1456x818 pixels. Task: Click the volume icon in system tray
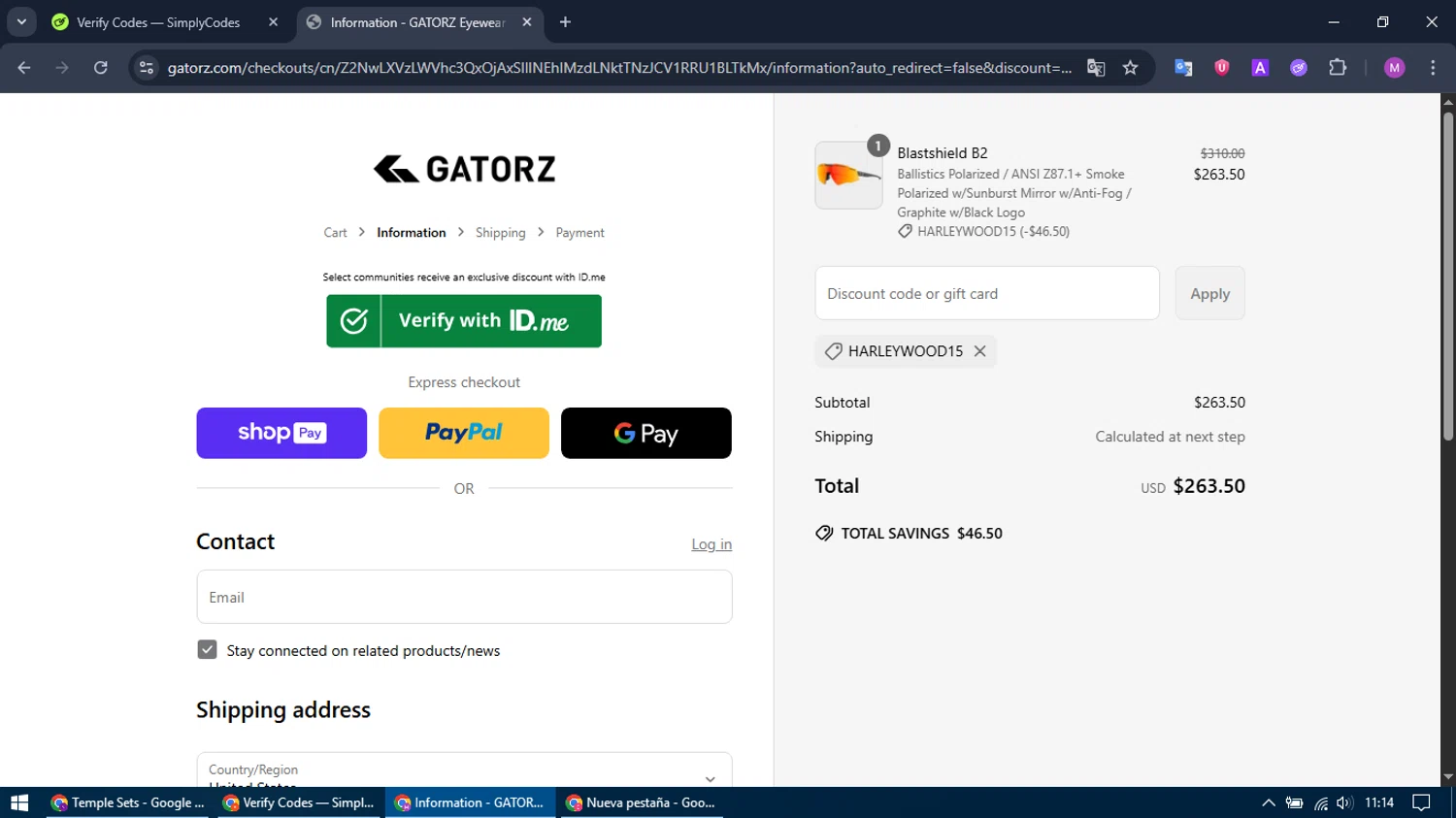tap(1344, 802)
